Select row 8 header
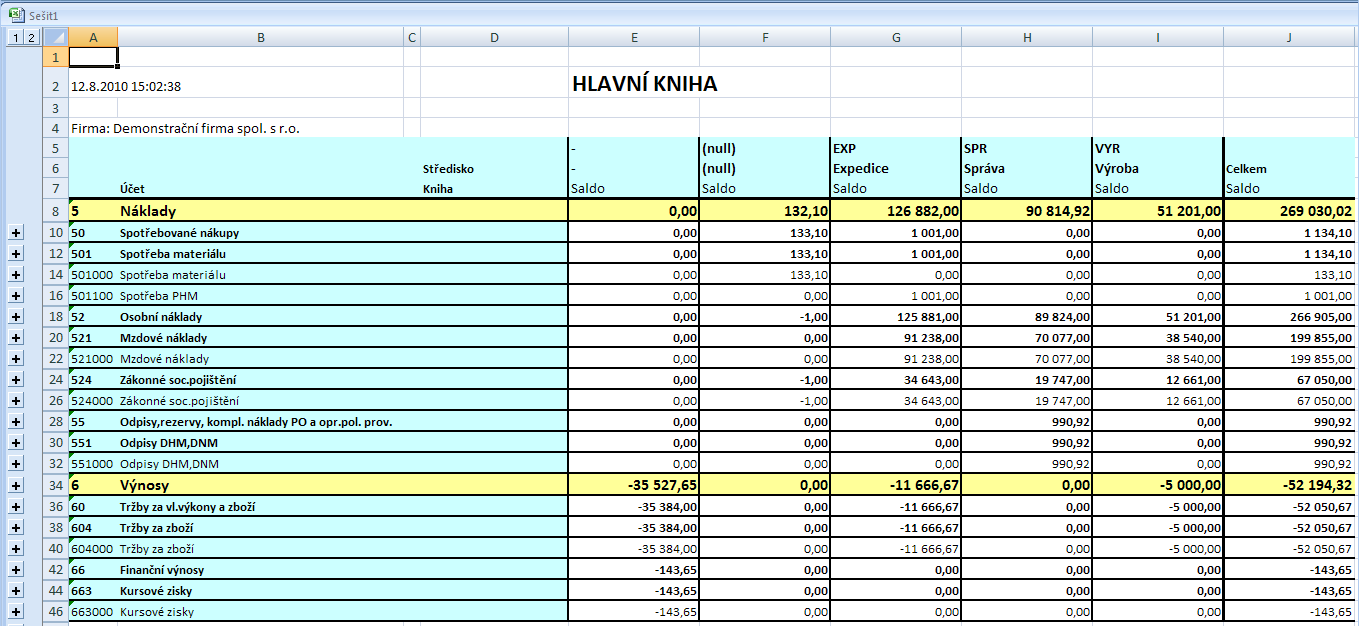 [55, 211]
